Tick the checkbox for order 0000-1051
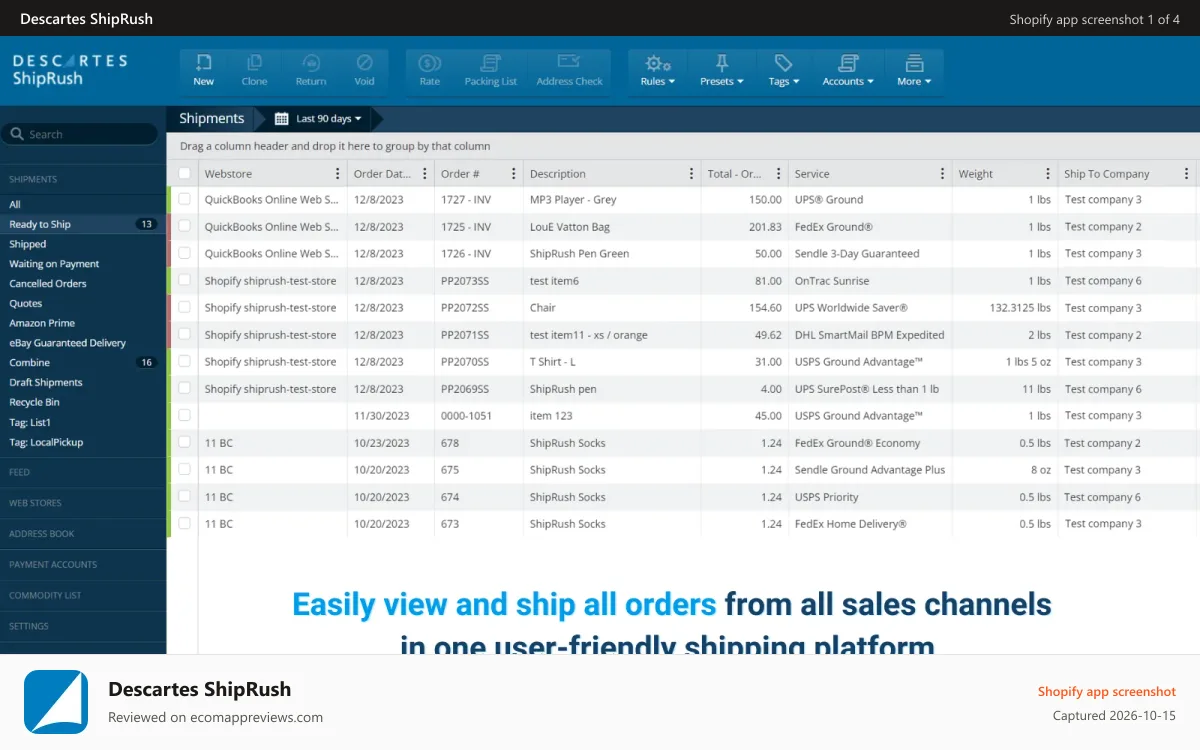Screen dimensions: 1200x750 coord(184,415)
